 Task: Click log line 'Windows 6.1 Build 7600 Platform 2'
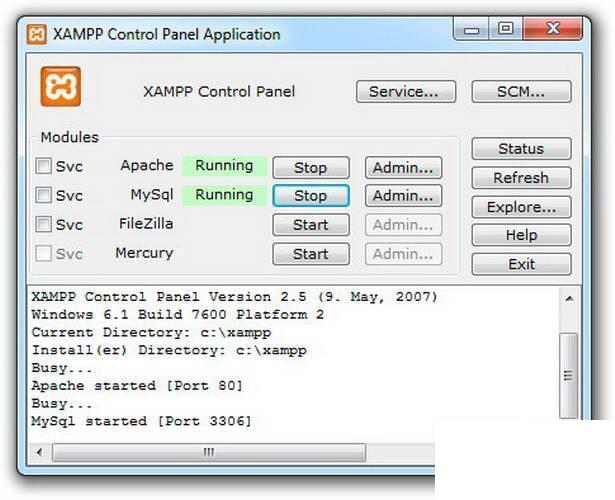click(178, 315)
